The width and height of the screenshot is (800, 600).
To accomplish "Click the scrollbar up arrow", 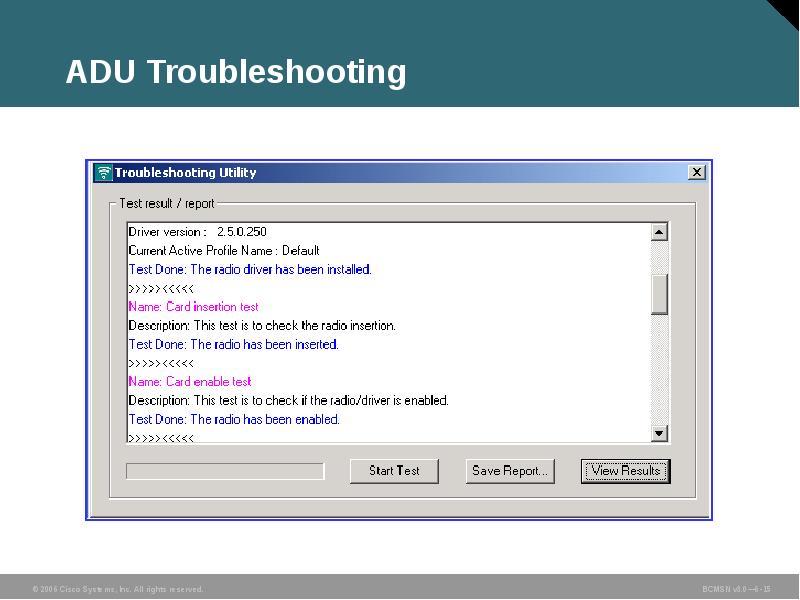I will [657, 231].
